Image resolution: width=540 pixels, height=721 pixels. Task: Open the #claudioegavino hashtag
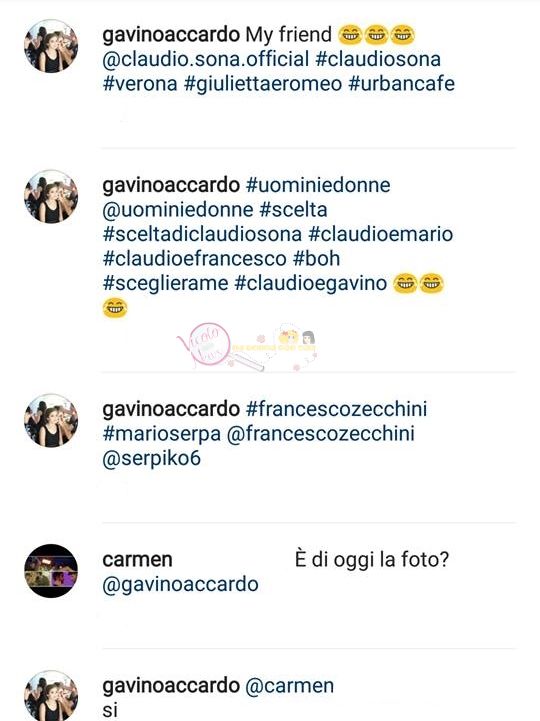click(310, 284)
